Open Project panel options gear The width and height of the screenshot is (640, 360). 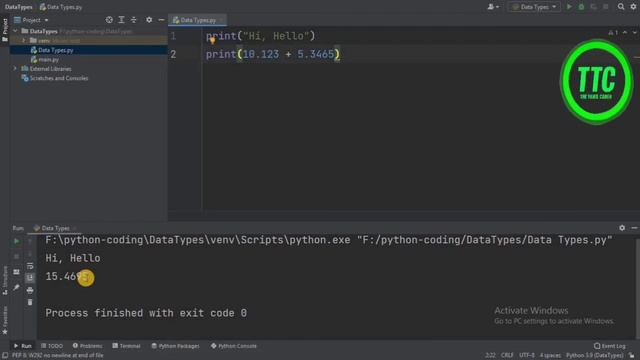pos(149,20)
